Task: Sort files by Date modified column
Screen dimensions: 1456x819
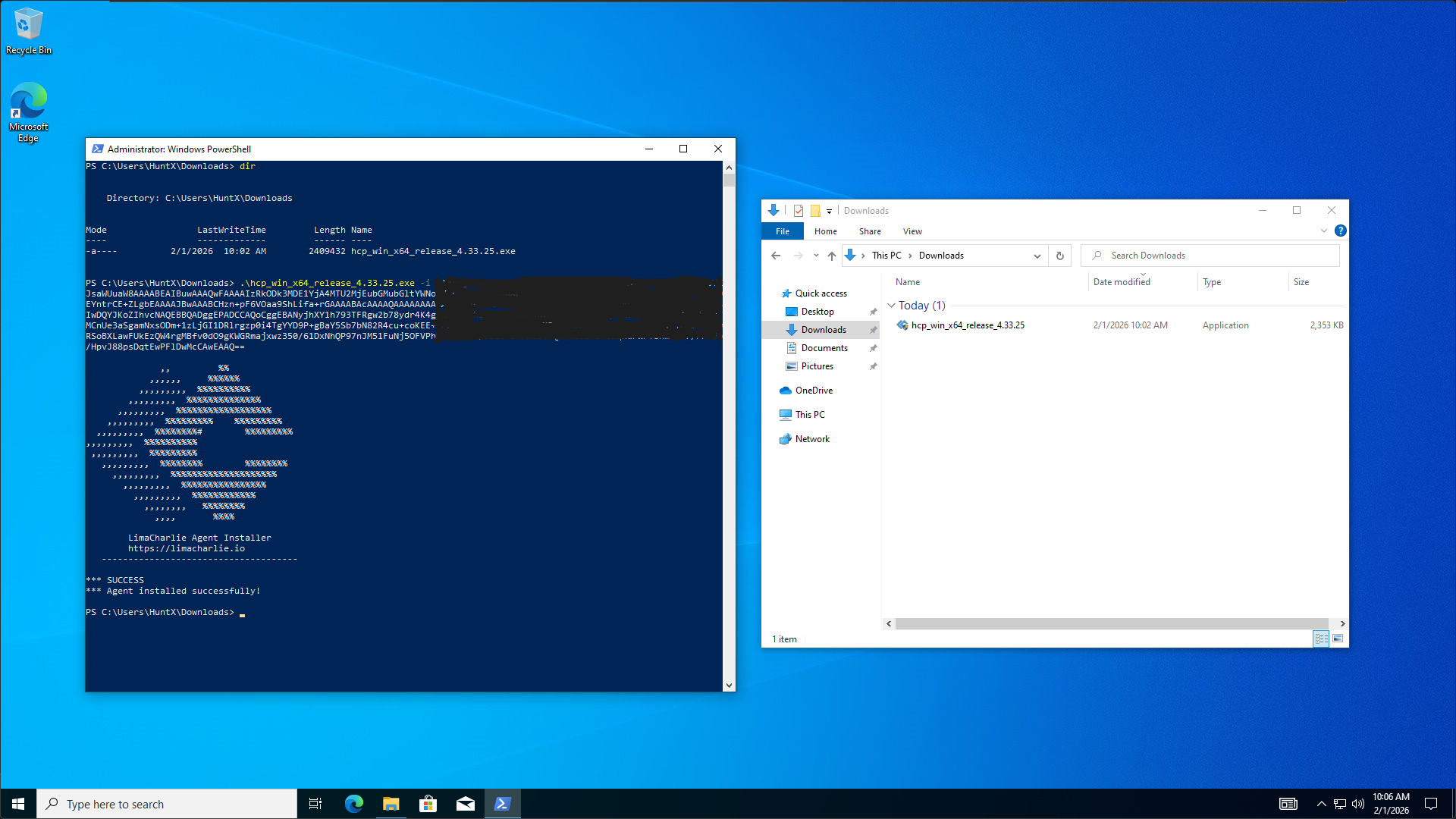Action: pos(1122,282)
